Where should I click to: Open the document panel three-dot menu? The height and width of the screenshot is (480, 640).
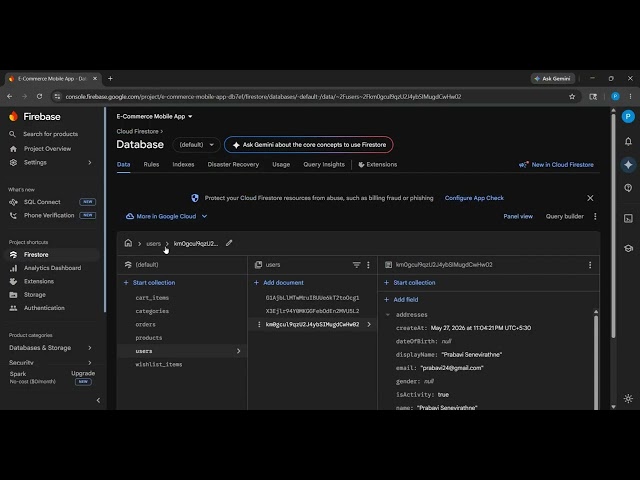coord(590,265)
